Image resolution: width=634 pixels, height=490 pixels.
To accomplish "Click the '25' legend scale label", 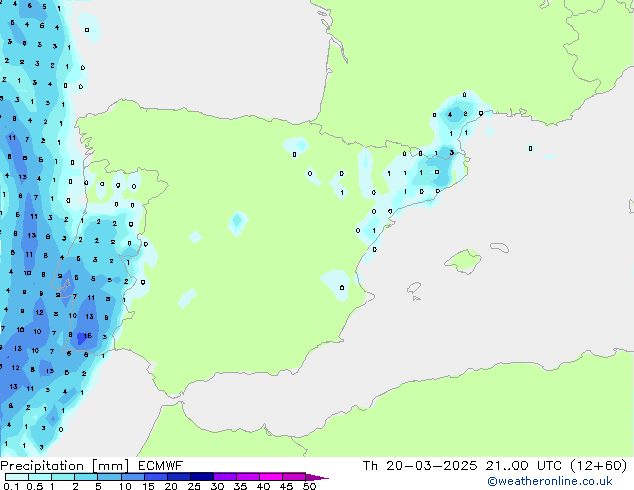I will pyautogui.click(x=194, y=486).
